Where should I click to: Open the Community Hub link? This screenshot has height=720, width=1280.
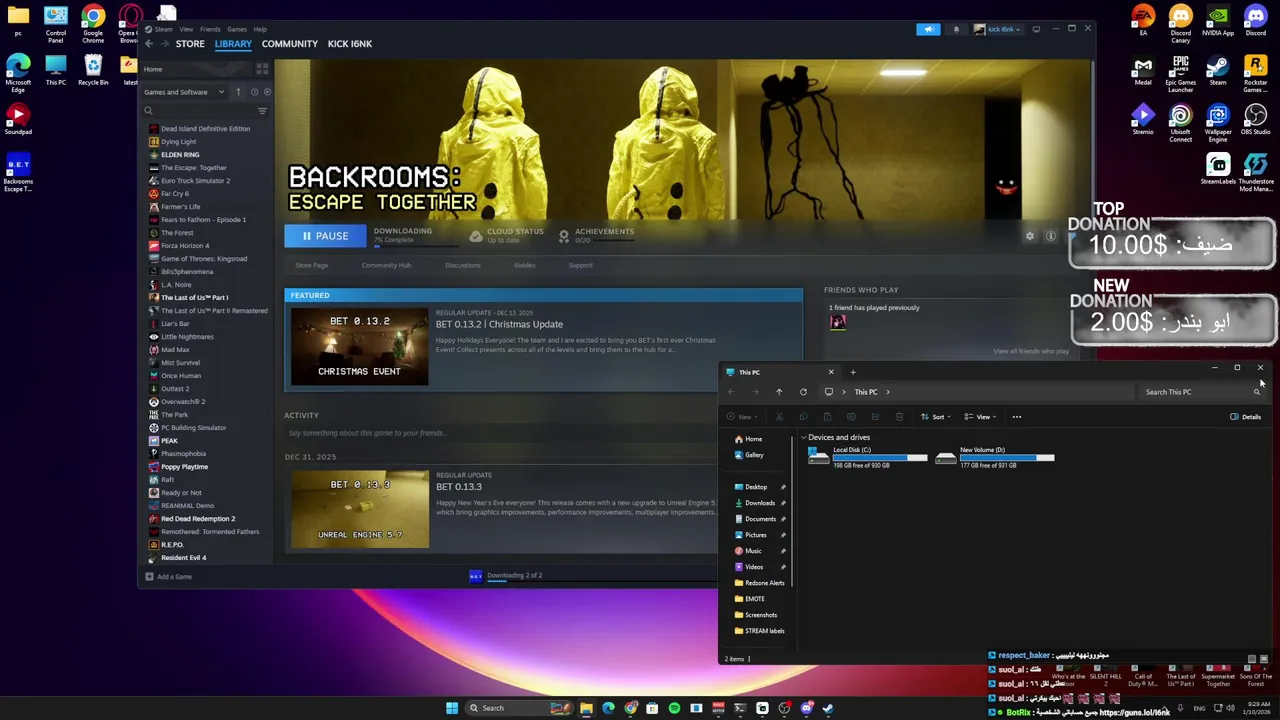386,265
